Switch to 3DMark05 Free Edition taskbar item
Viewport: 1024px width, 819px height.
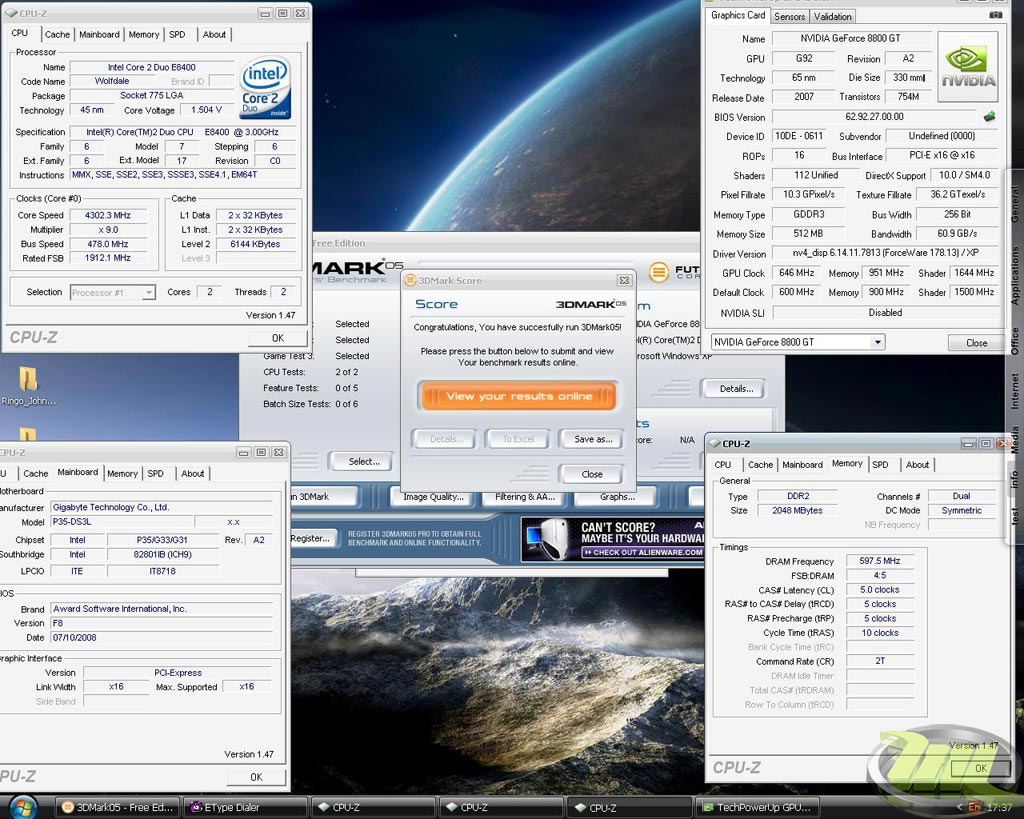(x=118, y=807)
